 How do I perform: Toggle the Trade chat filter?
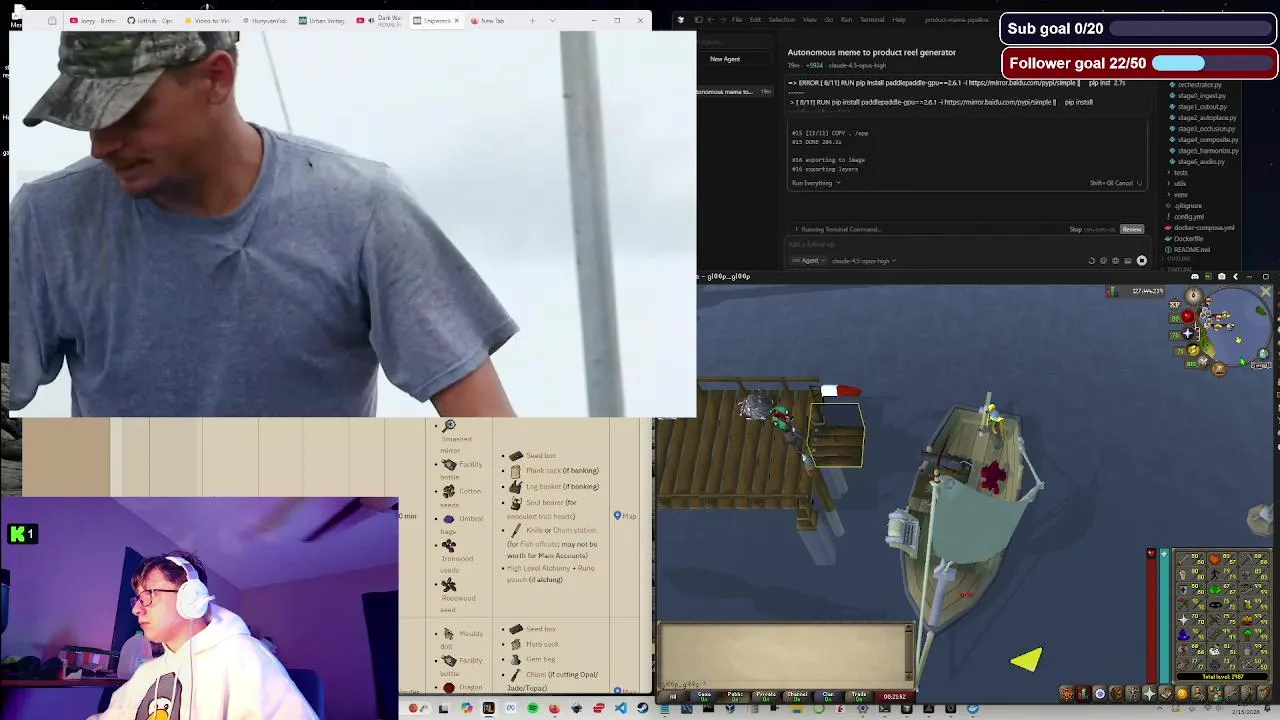pyautogui.click(x=859, y=696)
